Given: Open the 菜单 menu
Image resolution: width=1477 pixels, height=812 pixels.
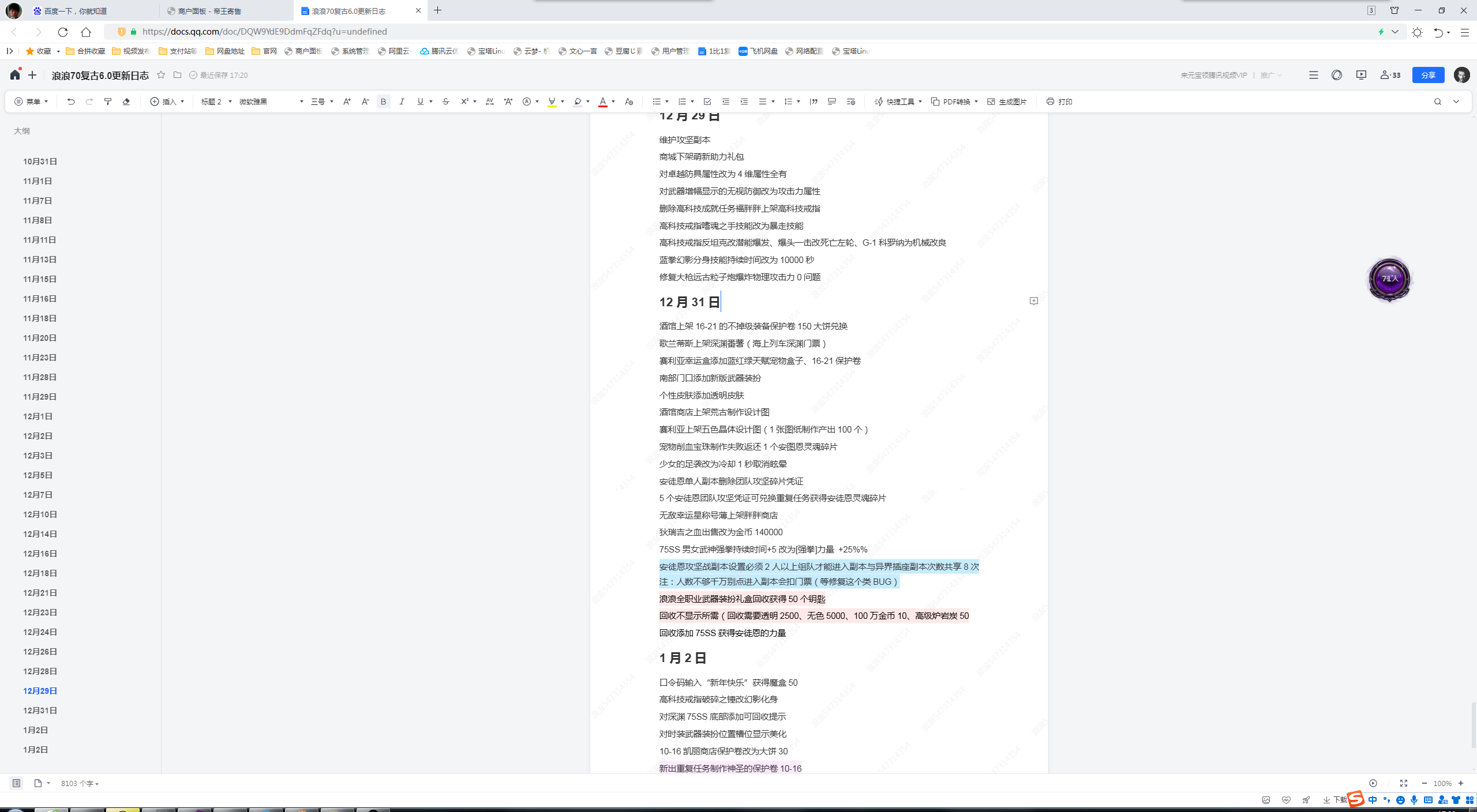Looking at the screenshot, I should pyautogui.click(x=32, y=101).
